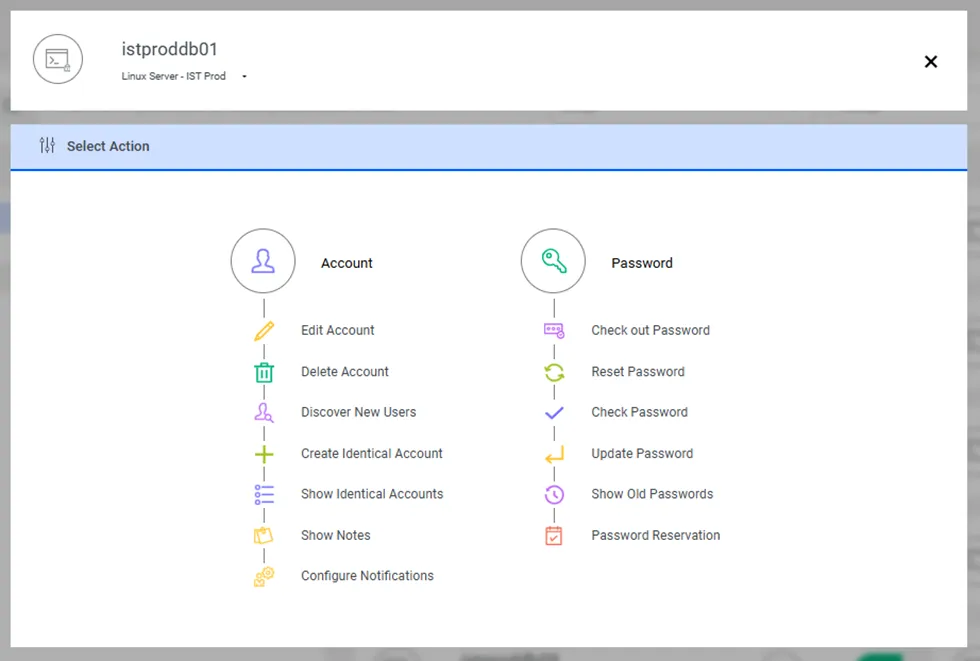
Task: Choose Update Password
Action: (x=642, y=454)
